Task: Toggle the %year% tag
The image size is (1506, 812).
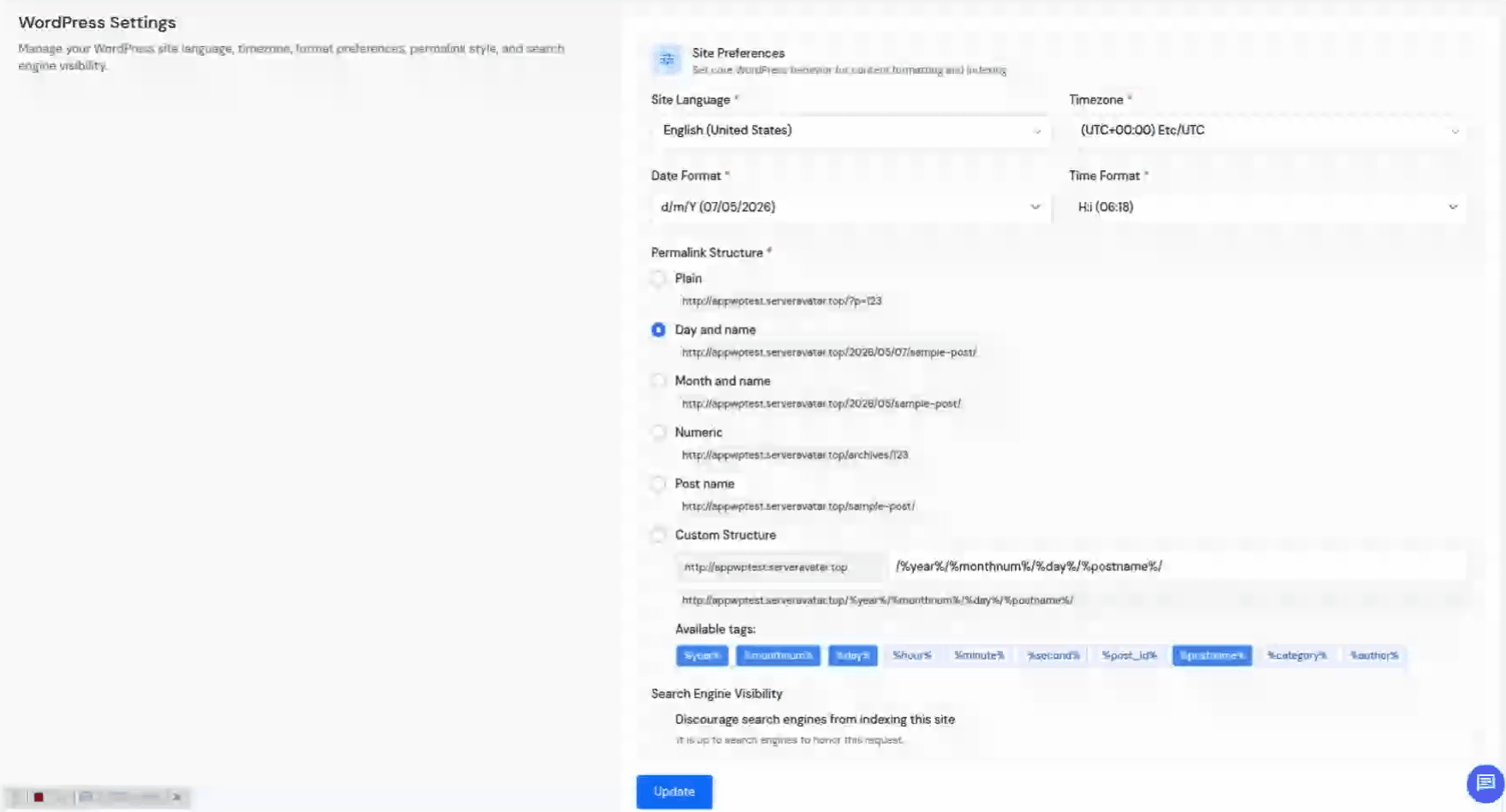Action: 702,655
